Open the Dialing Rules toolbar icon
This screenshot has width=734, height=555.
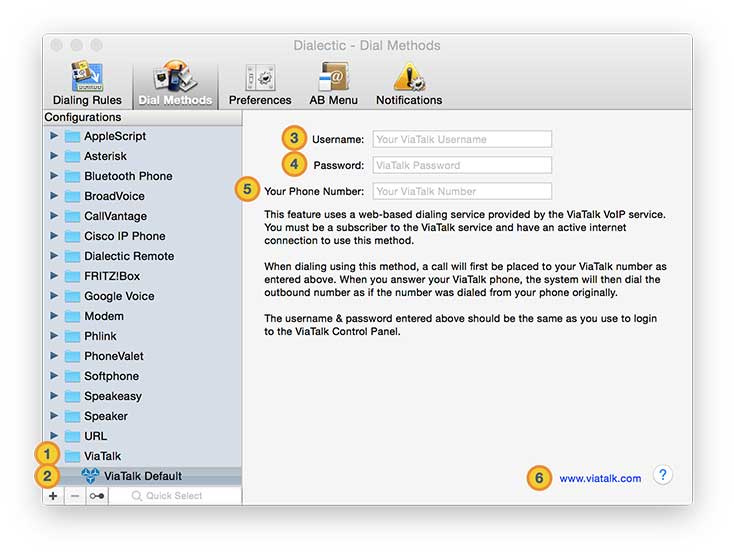(x=87, y=76)
